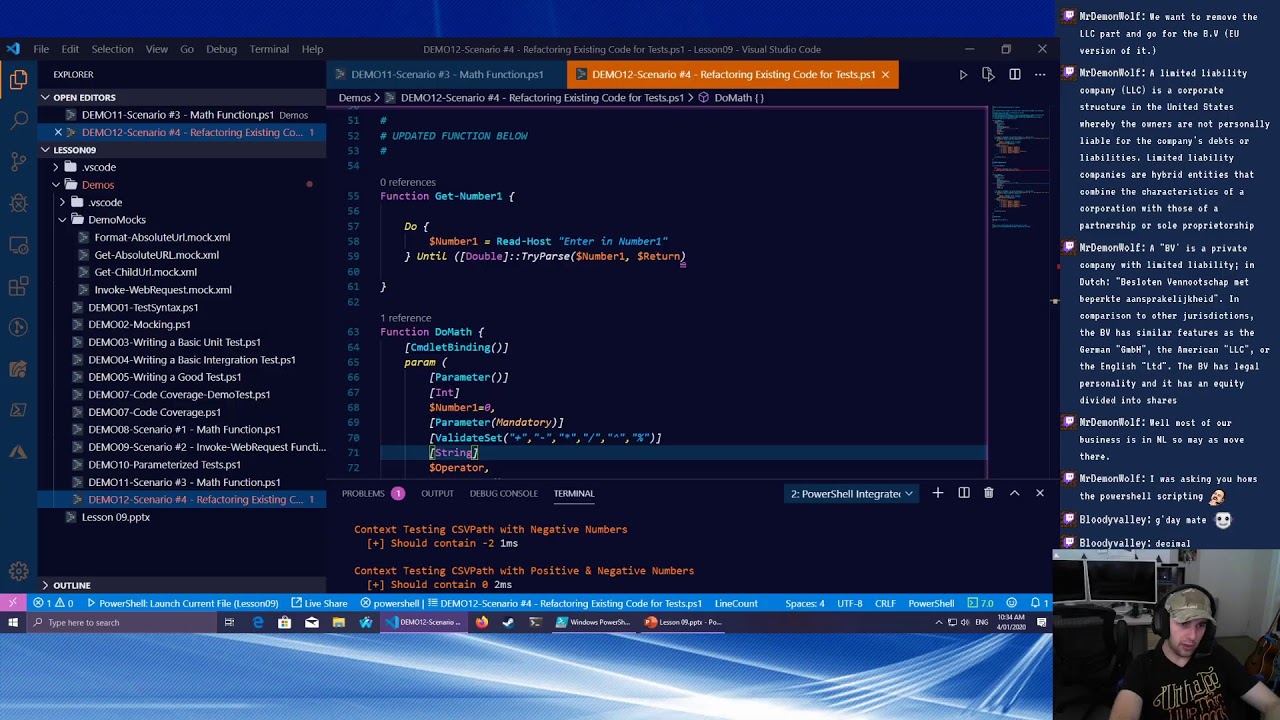This screenshot has height=720, width=1280.
Task: Open the Extensions view
Action: pos(19,287)
